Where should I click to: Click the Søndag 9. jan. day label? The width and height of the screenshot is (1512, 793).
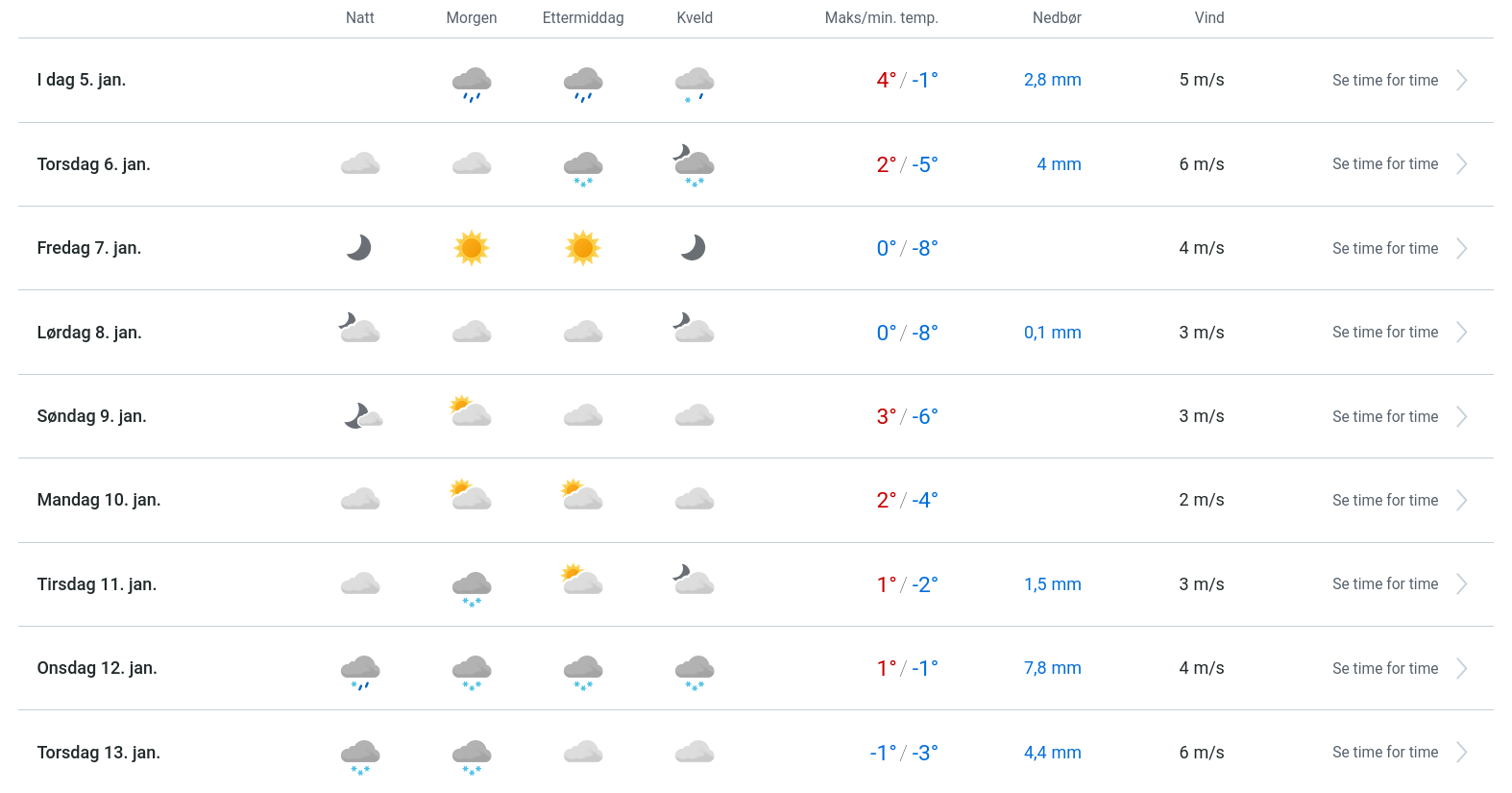pyautogui.click(x=92, y=416)
